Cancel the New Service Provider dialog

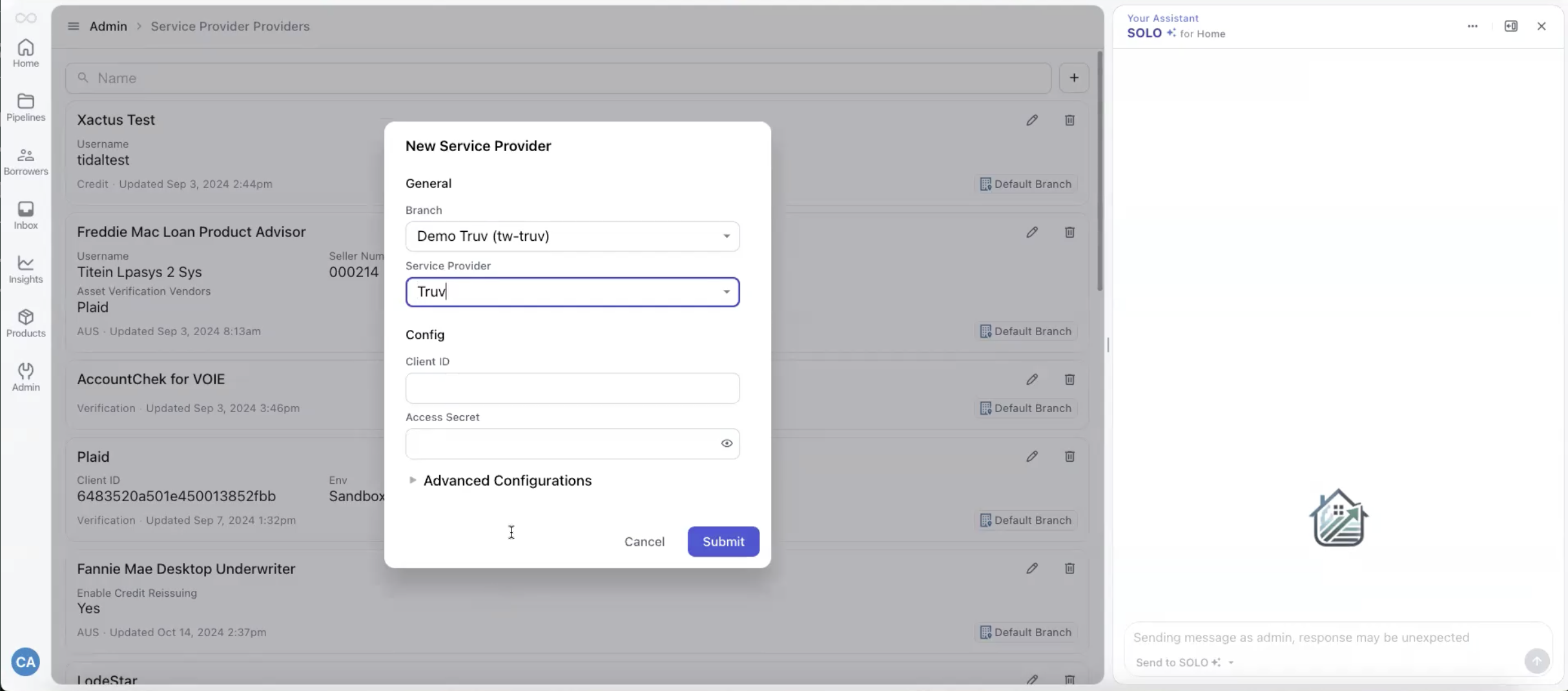click(644, 541)
